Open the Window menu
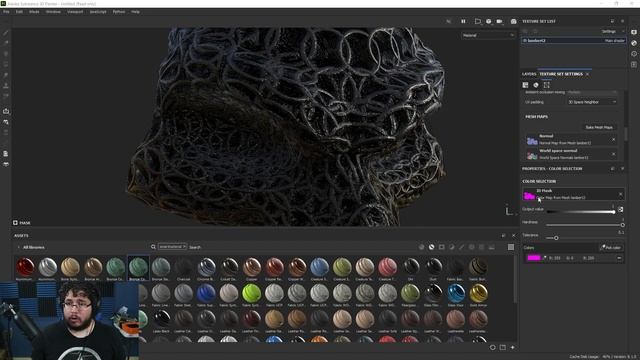 tap(53, 12)
